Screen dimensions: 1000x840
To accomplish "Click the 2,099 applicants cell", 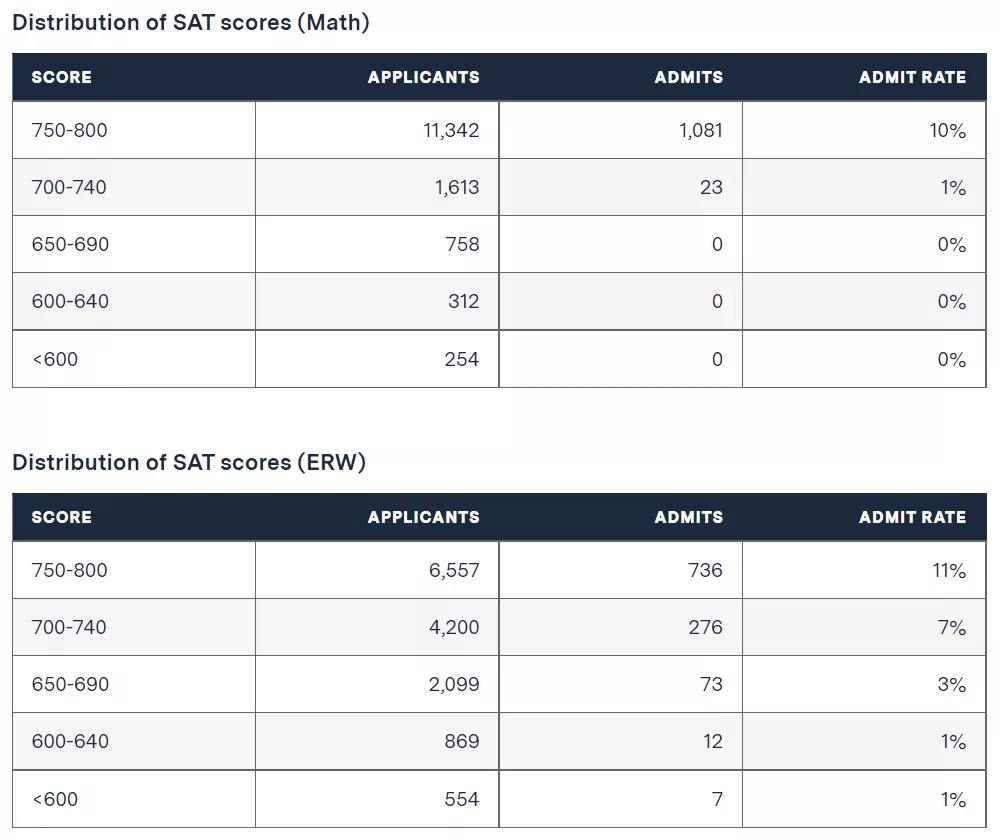I will coord(454,684).
